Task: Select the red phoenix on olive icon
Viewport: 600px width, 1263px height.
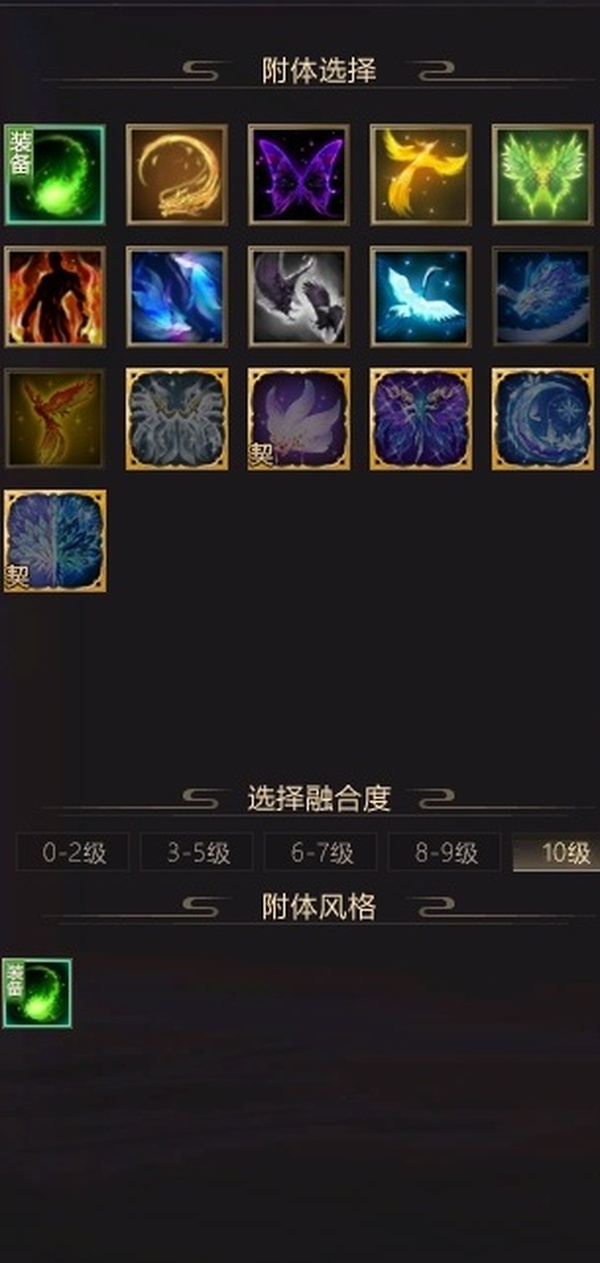Action: [55, 419]
